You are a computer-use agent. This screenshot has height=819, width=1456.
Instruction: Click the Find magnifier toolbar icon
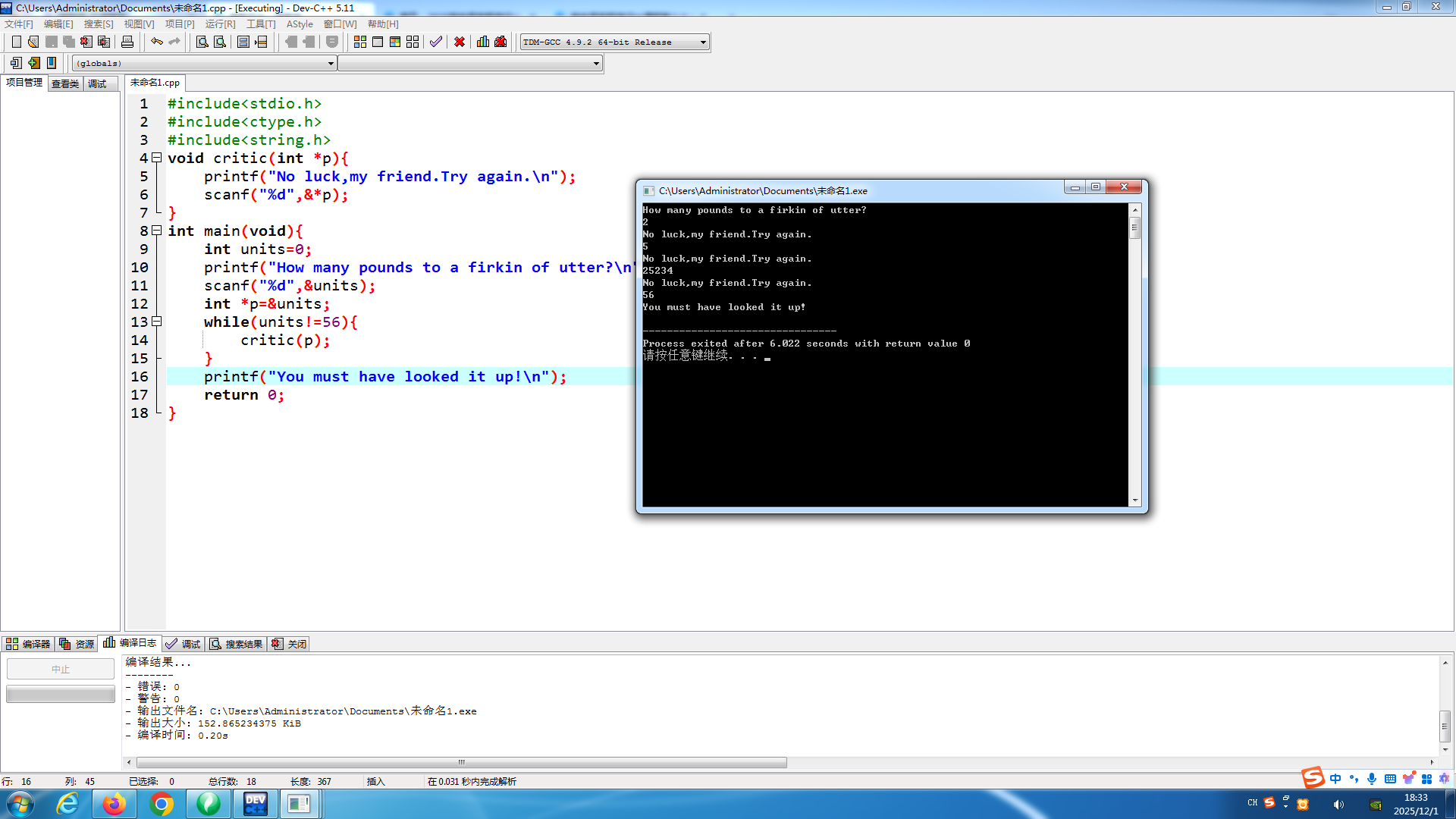click(x=202, y=42)
